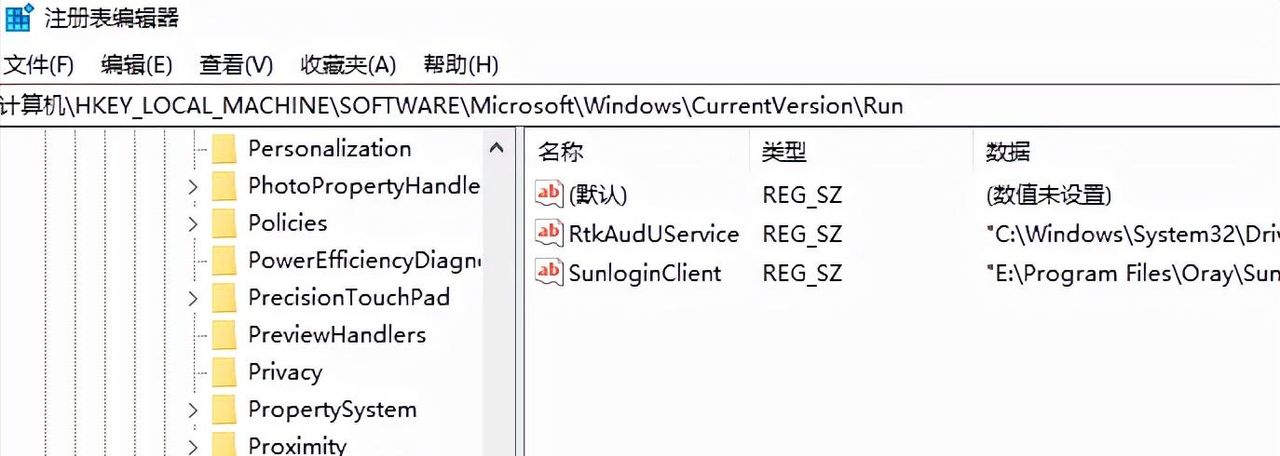Expand the Policies key arrow
1280x456 pixels.
[193, 223]
